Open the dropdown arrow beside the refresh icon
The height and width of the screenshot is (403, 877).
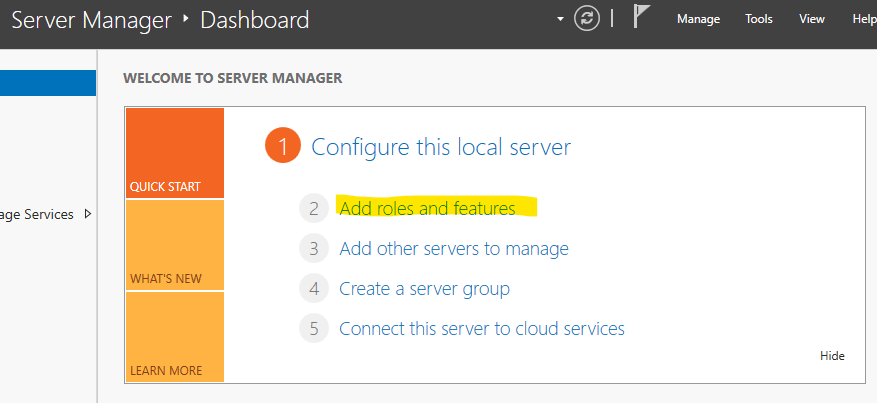(561, 20)
